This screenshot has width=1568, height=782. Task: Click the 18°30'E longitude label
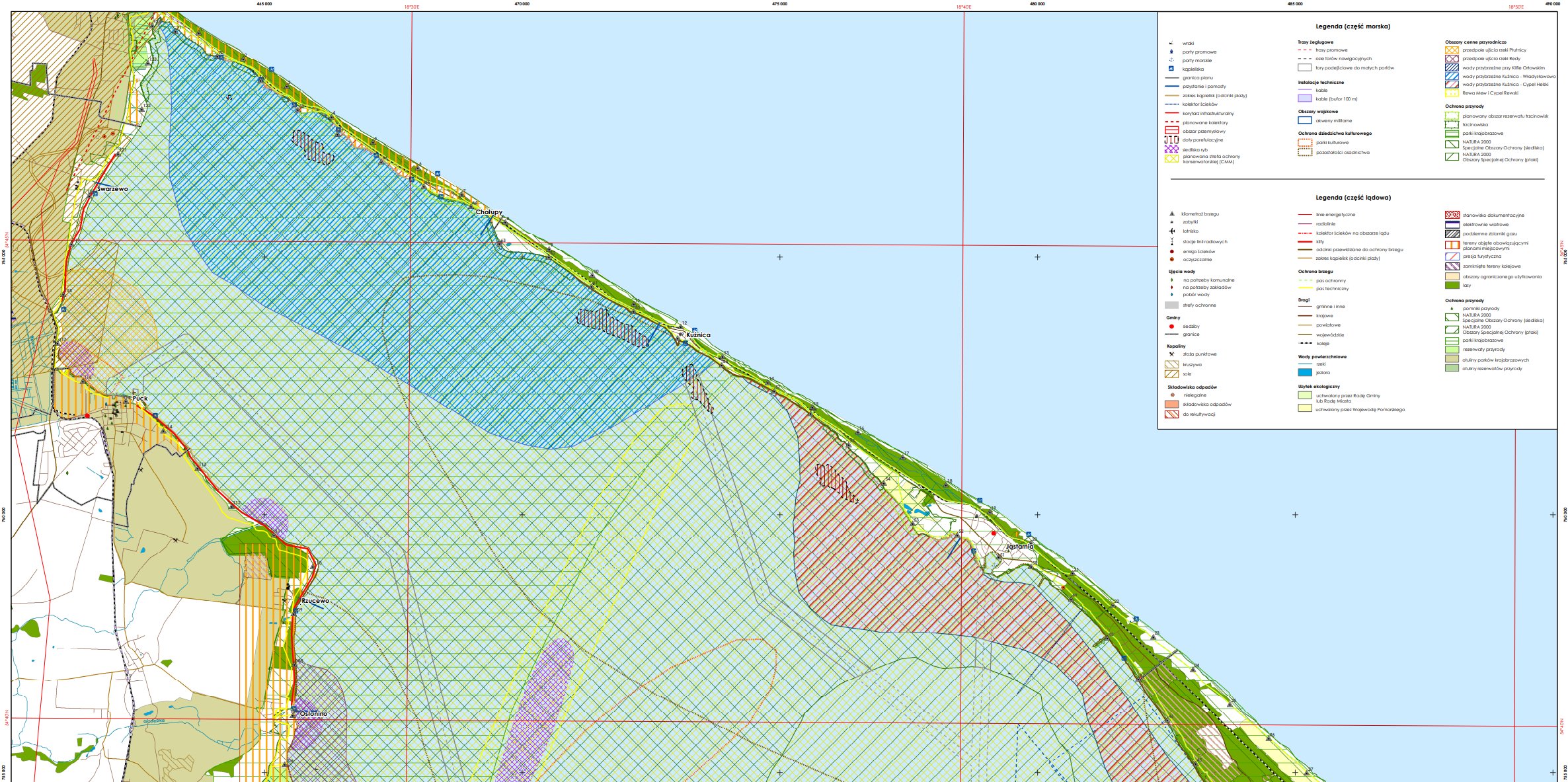412,7
